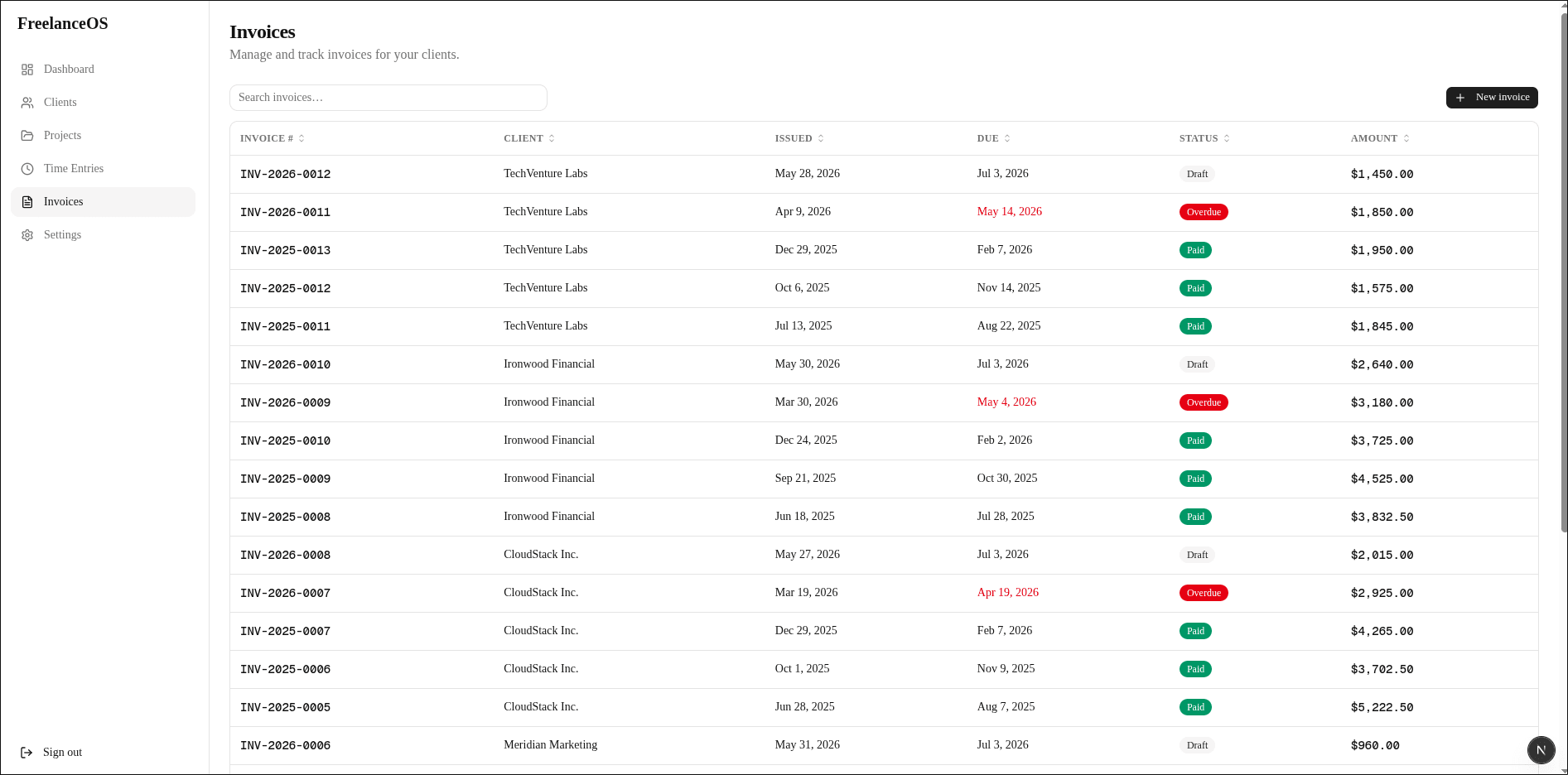Open the Projects folder icon
This screenshot has height=775, width=1568.
[x=27, y=136]
